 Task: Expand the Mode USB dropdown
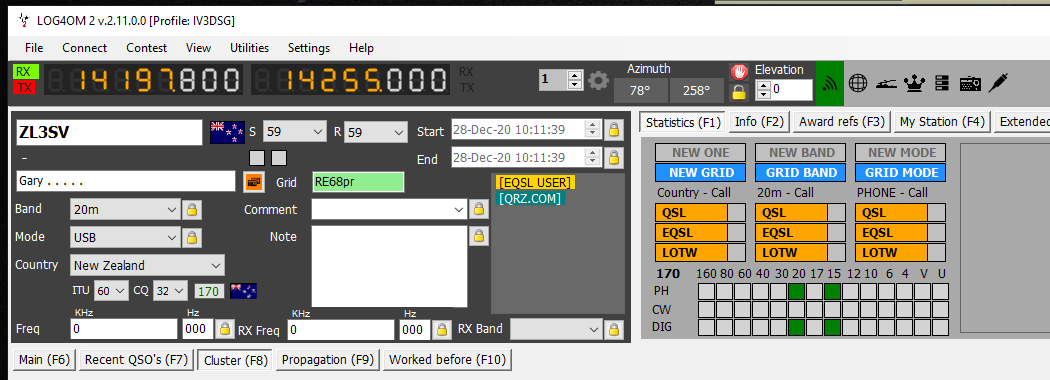(x=125, y=237)
